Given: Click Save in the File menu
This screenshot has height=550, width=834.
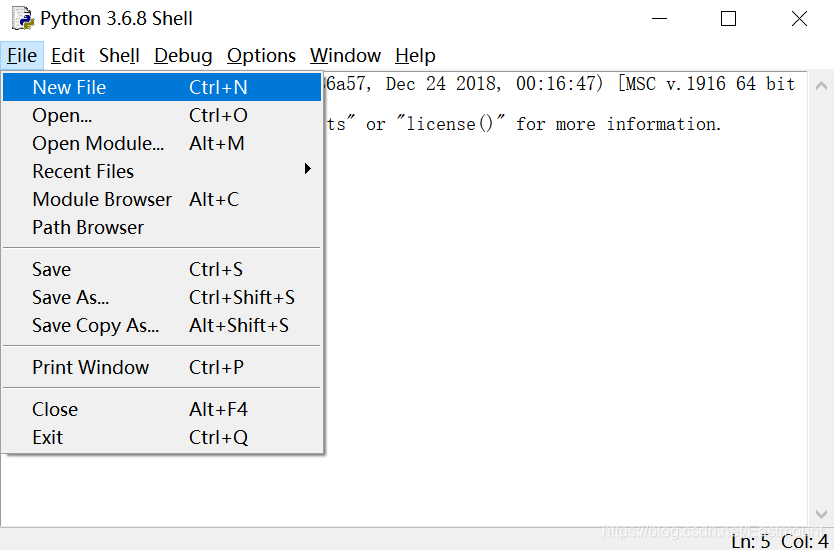Looking at the screenshot, I should (52, 269).
